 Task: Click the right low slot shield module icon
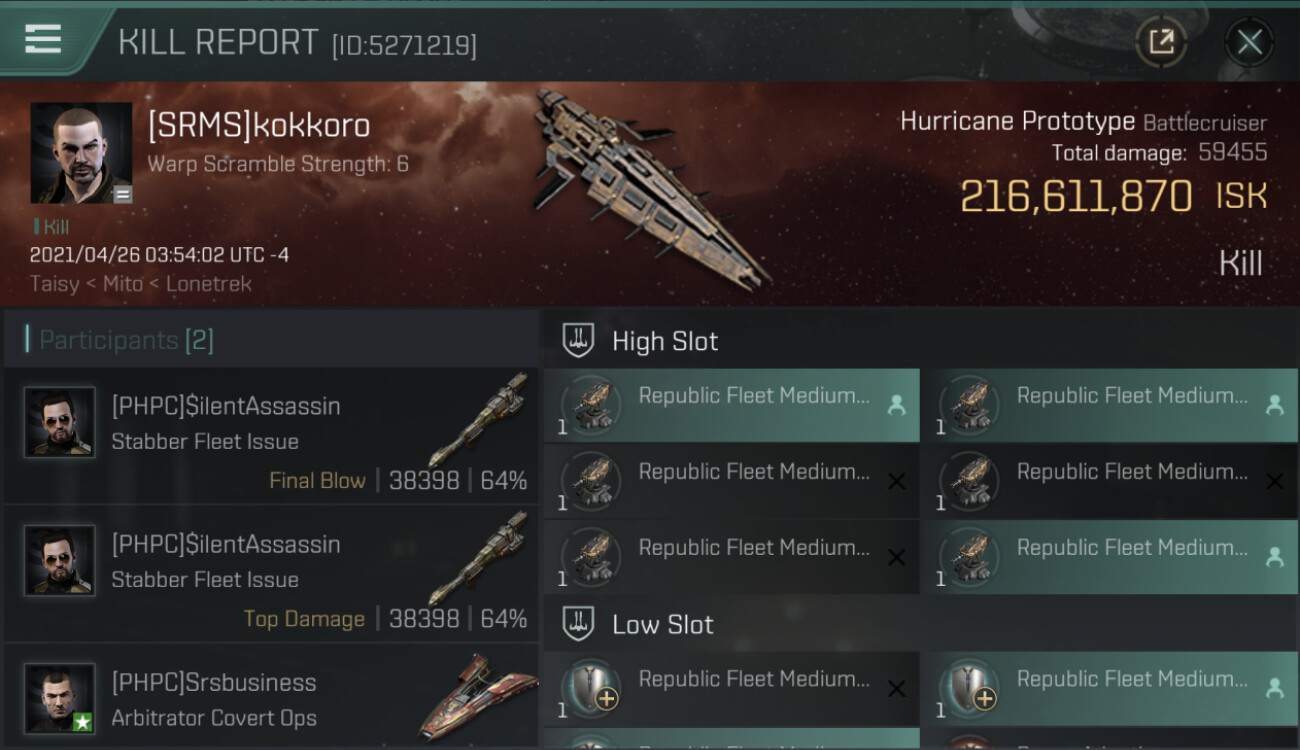[968, 687]
